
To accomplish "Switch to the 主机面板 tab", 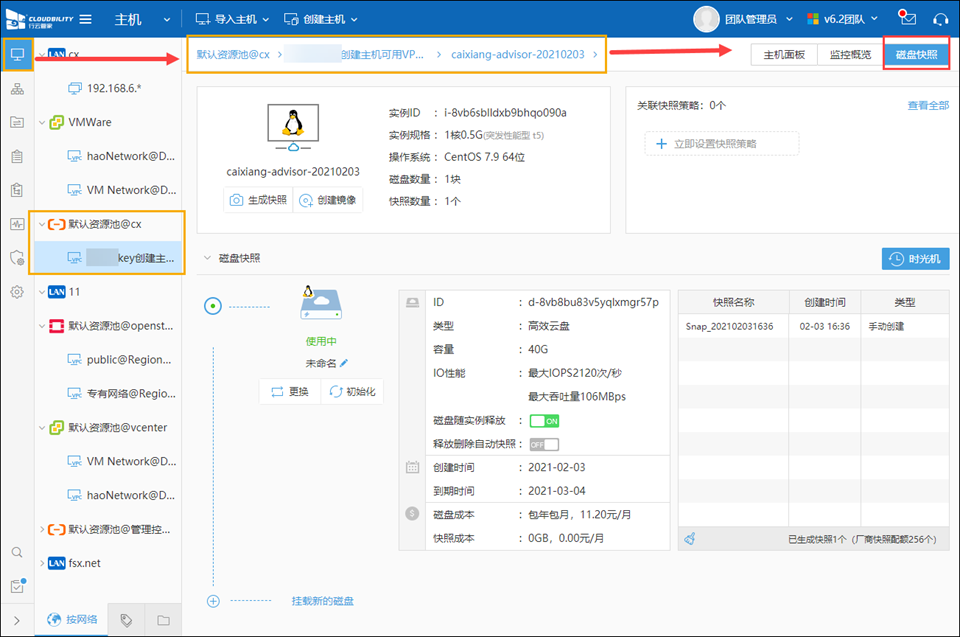I will [x=784, y=55].
